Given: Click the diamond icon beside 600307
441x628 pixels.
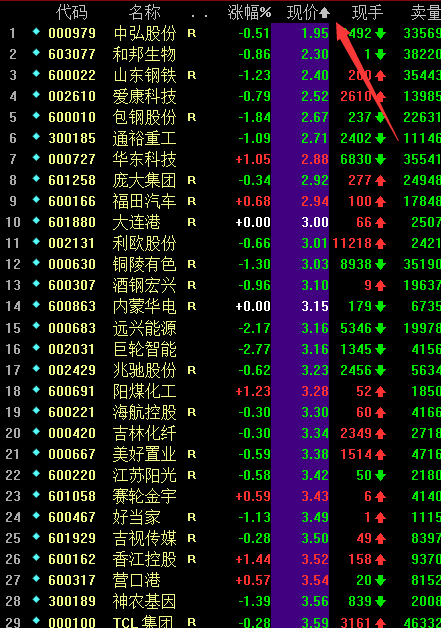Looking at the screenshot, I should coord(36,284).
